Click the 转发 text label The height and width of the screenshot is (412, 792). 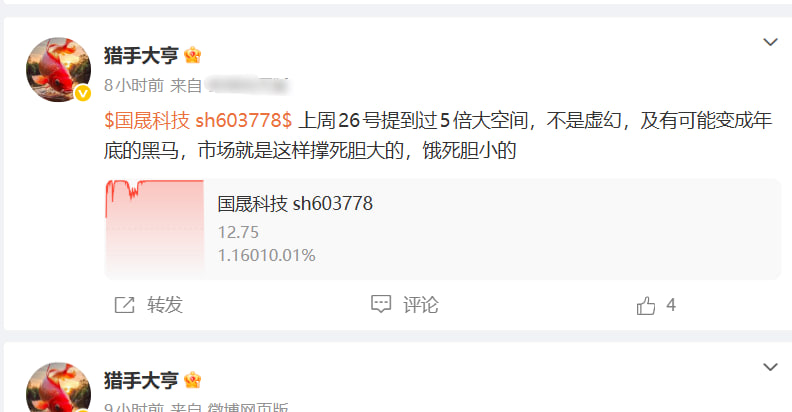[x=165, y=305]
